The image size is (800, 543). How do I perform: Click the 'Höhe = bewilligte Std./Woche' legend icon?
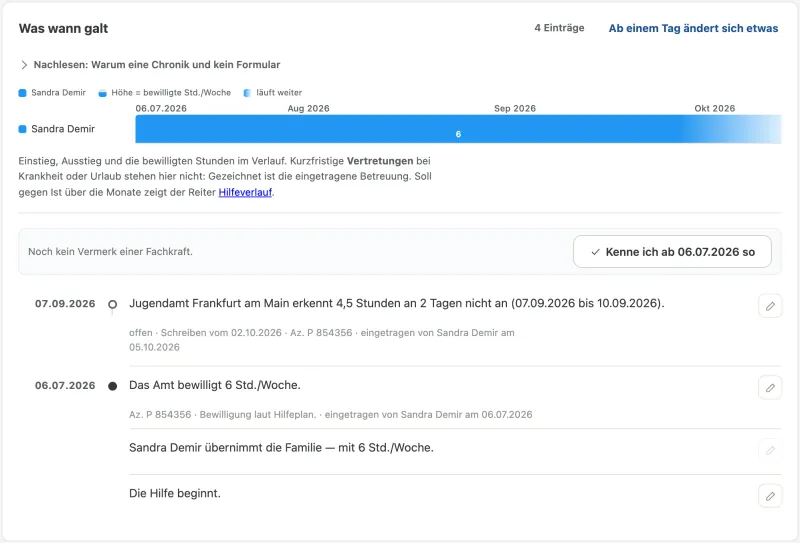pyautogui.click(x=103, y=93)
